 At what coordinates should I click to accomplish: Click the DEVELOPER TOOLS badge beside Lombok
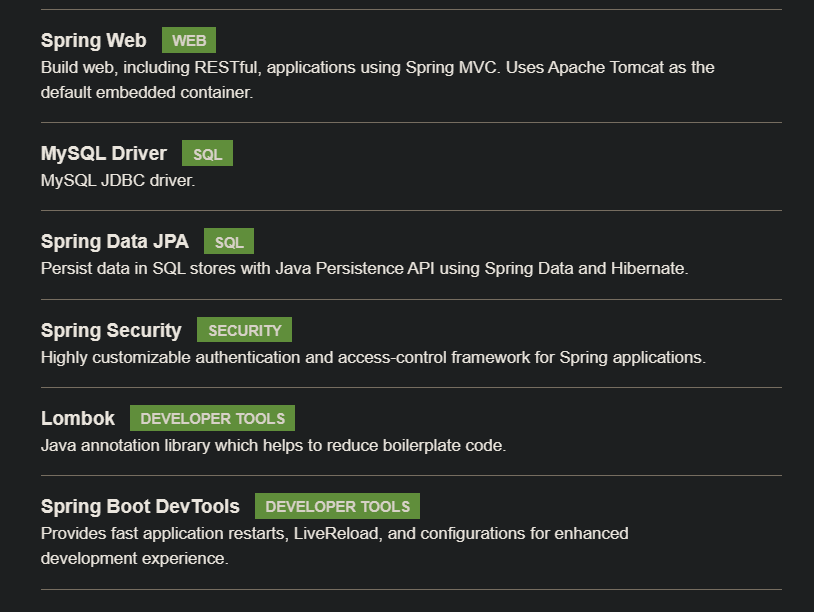click(x=212, y=418)
